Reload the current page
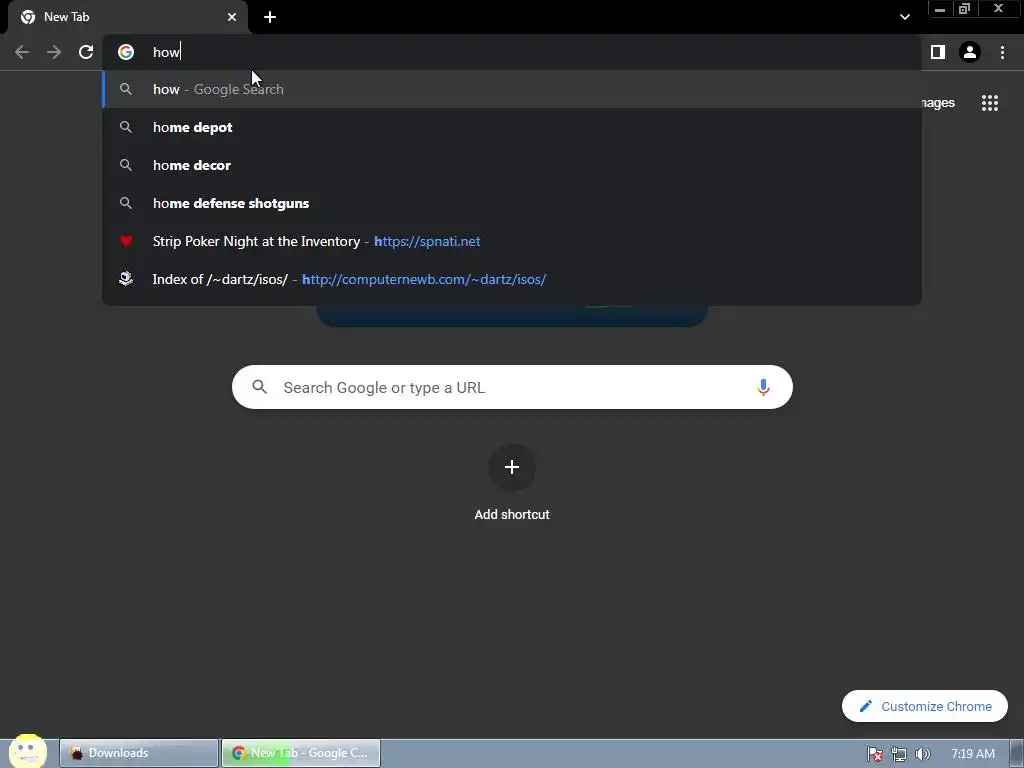This screenshot has width=1024, height=768. (86, 52)
